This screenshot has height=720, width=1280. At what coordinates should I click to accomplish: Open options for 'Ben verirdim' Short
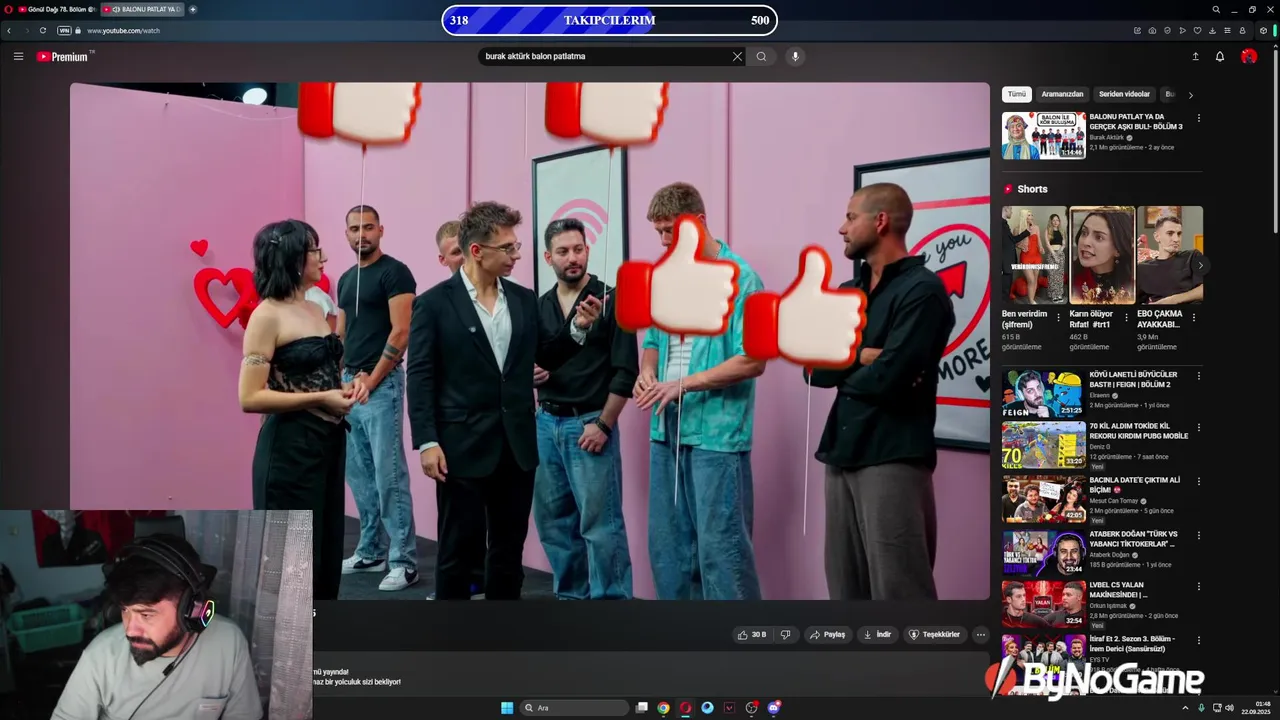[x=1060, y=318]
